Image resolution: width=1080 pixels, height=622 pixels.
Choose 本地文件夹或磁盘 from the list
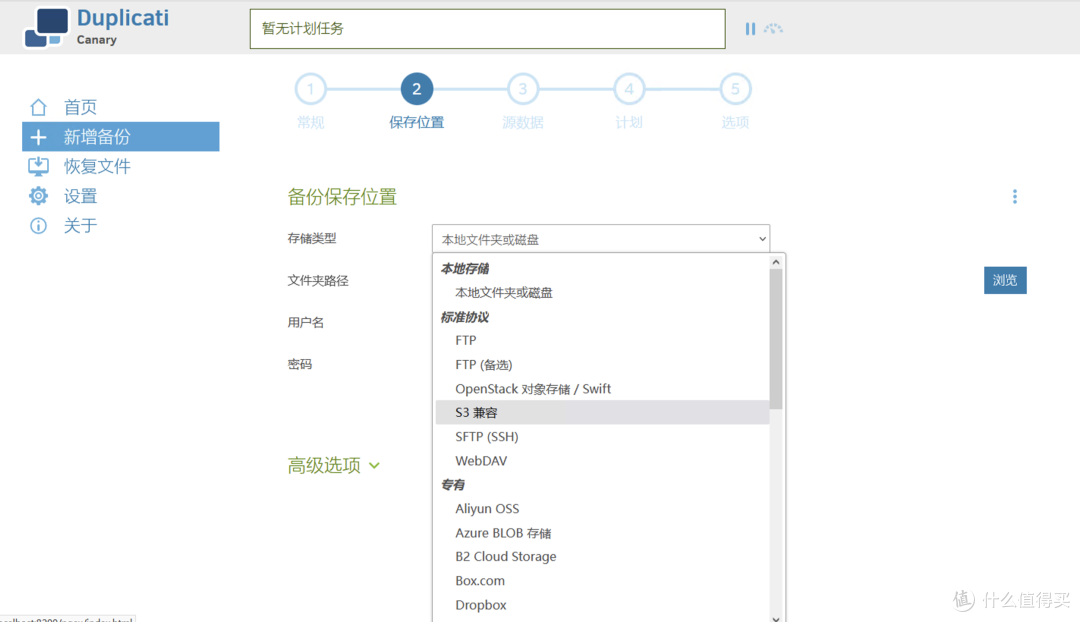pos(603,293)
